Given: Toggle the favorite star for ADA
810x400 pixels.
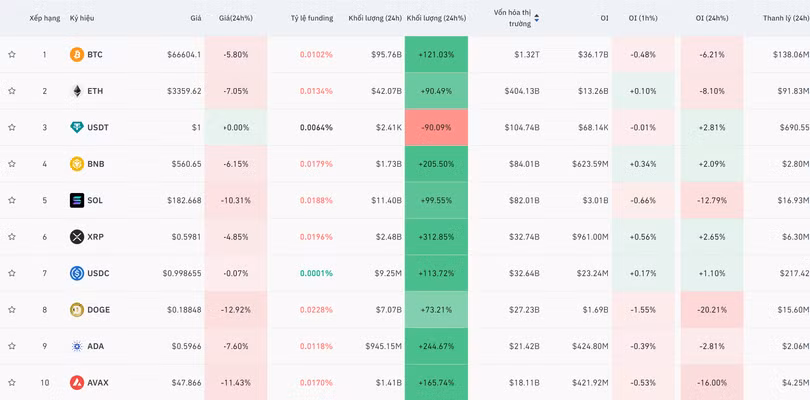Looking at the screenshot, I should coord(12,346).
